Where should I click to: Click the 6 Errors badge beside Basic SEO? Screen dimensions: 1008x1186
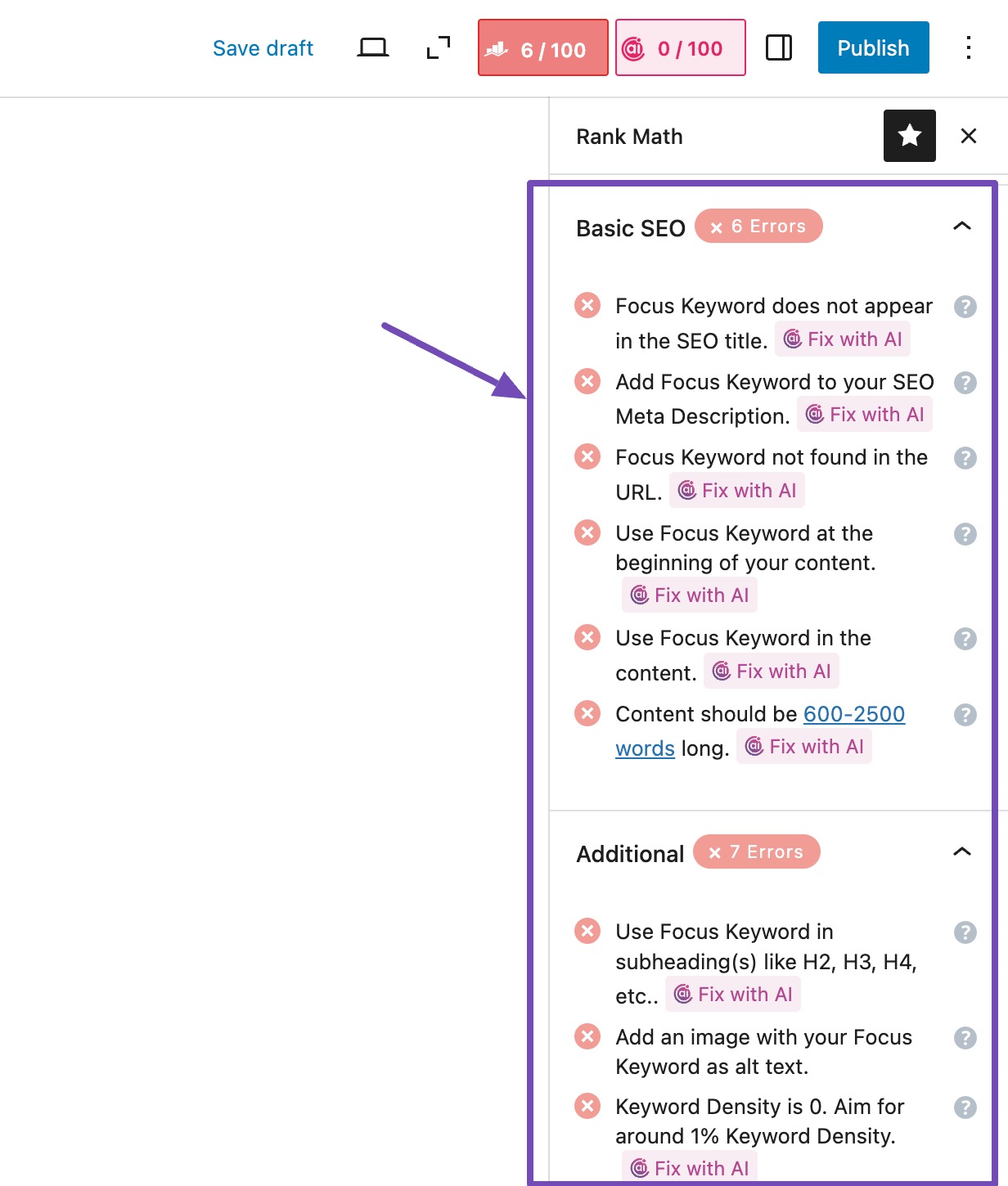pos(758,226)
